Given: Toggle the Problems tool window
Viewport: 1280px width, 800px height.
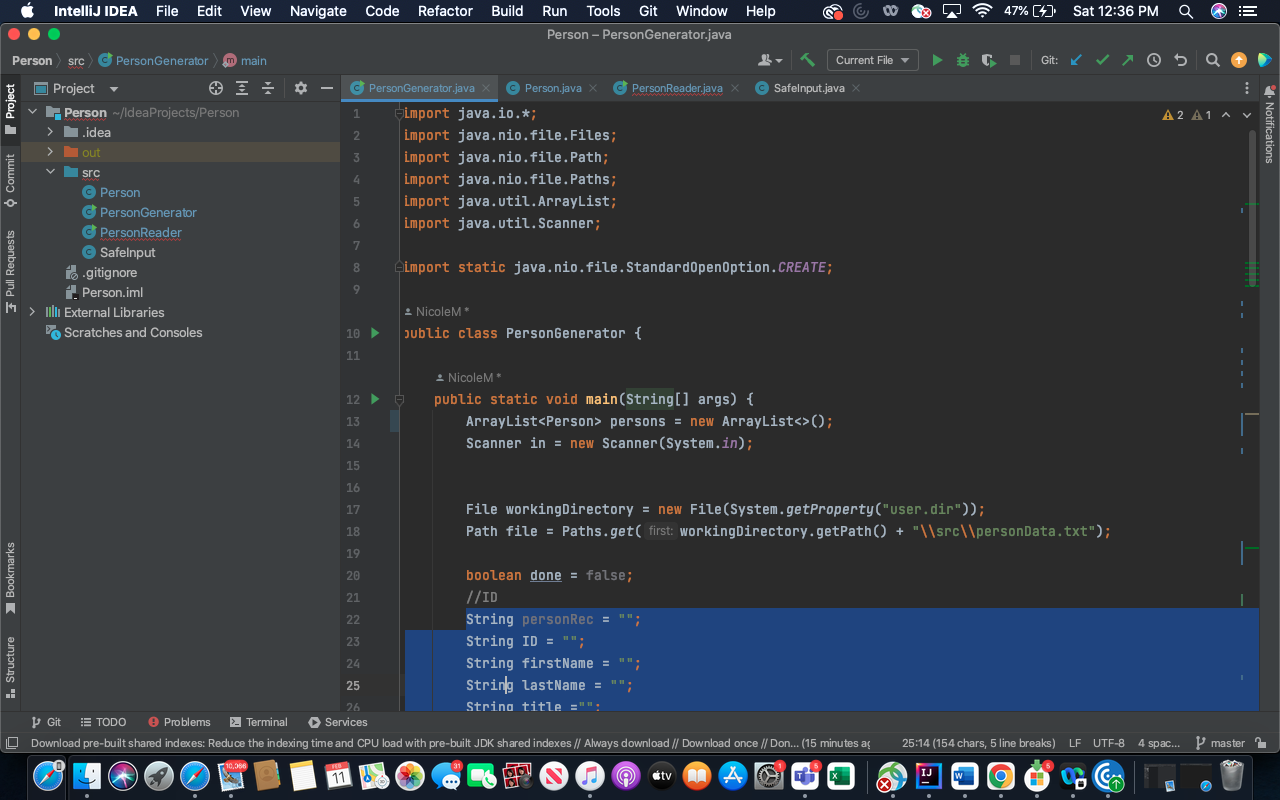Looking at the screenshot, I should (179, 722).
